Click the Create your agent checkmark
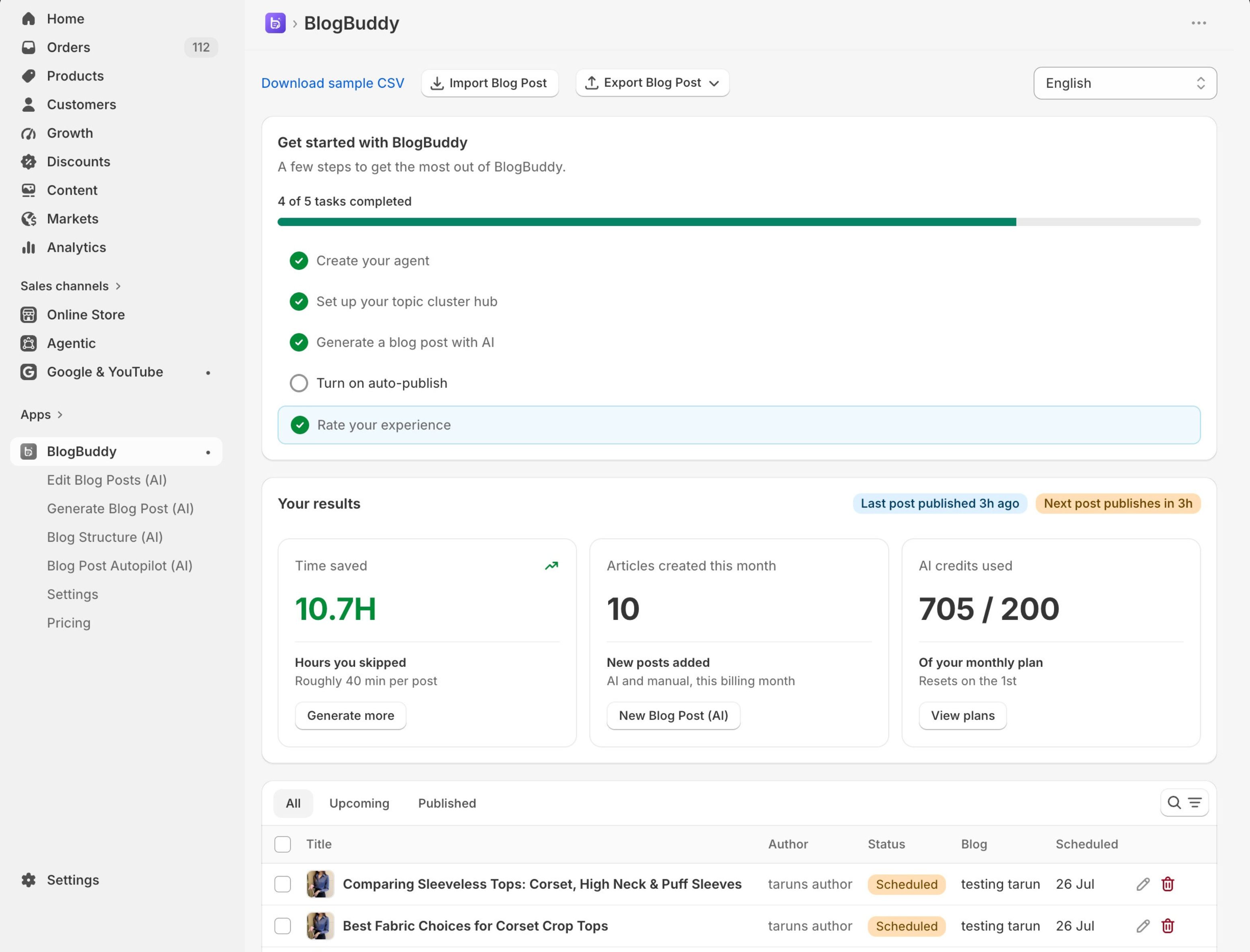Screen dimensions: 1250x952 pyautogui.click(x=298, y=261)
